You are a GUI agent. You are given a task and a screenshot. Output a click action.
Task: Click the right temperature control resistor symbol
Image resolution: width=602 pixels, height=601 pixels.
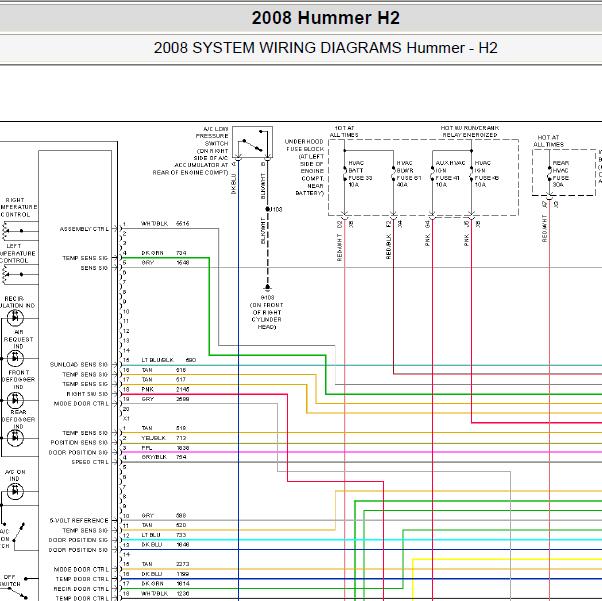tap(5, 231)
